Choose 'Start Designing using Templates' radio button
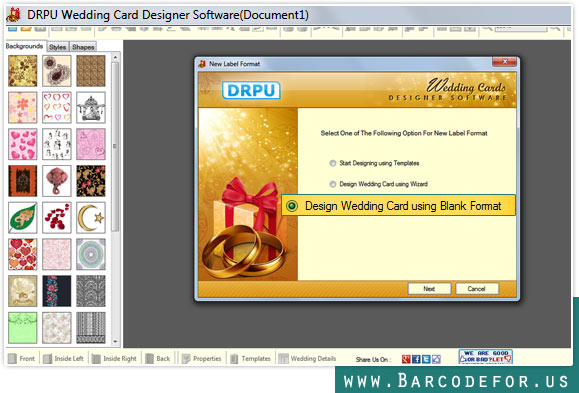This screenshot has height=393, width=579. (x=333, y=163)
